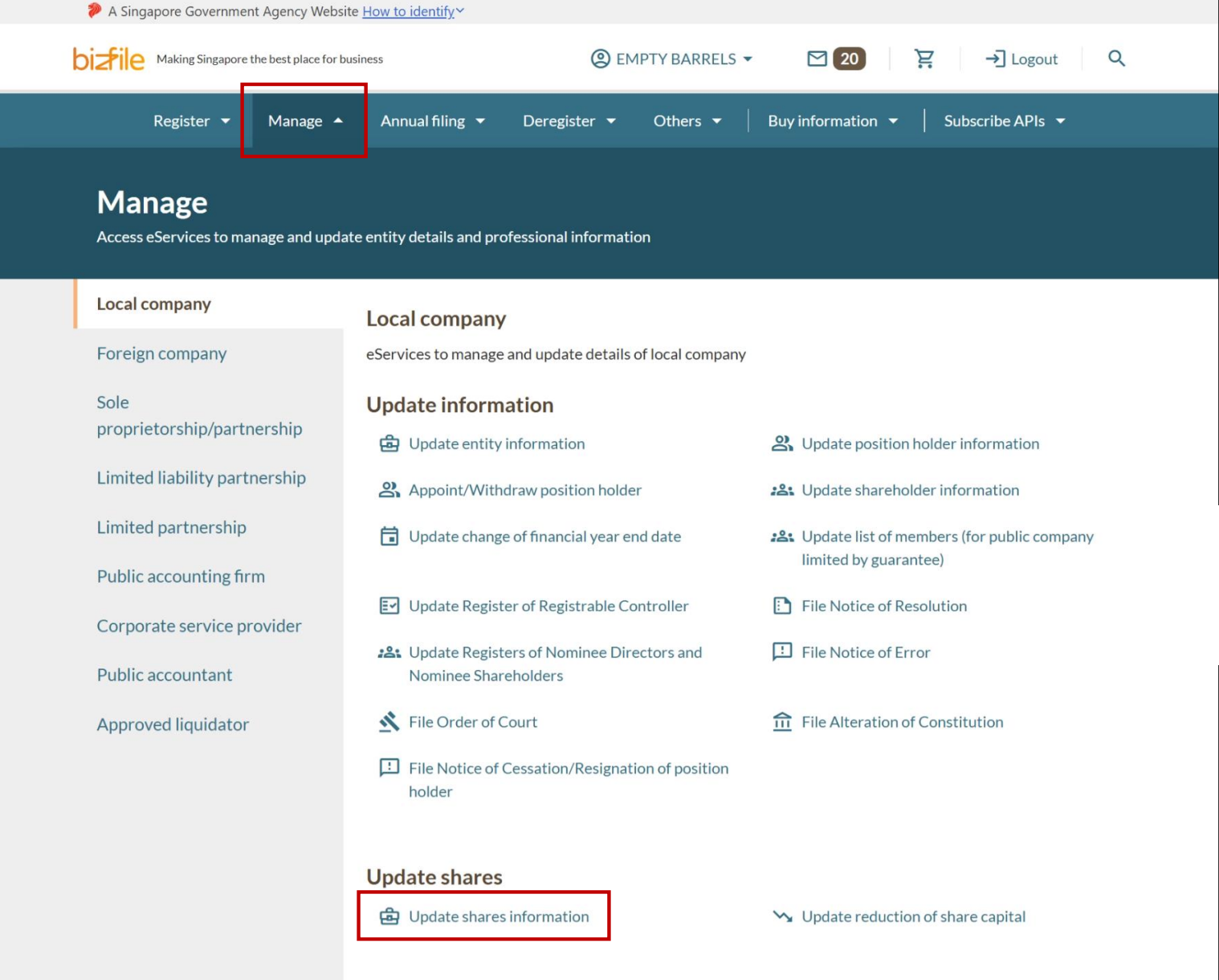The width and height of the screenshot is (1219, 980).
Task: Open the shopping cart icon
Action: coord(924,59)
